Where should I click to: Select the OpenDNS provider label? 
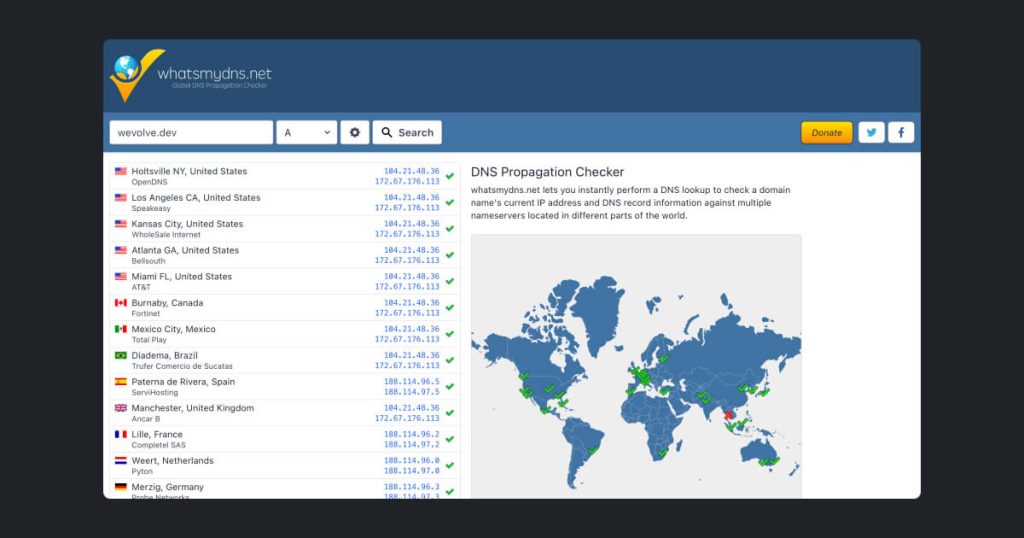point(150,182)
